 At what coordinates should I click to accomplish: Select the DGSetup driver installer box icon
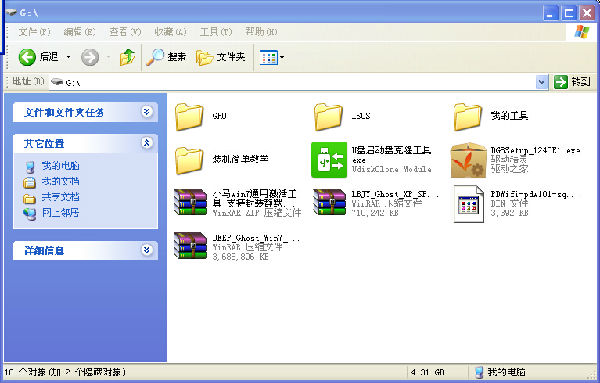click(x=468, y=160)
